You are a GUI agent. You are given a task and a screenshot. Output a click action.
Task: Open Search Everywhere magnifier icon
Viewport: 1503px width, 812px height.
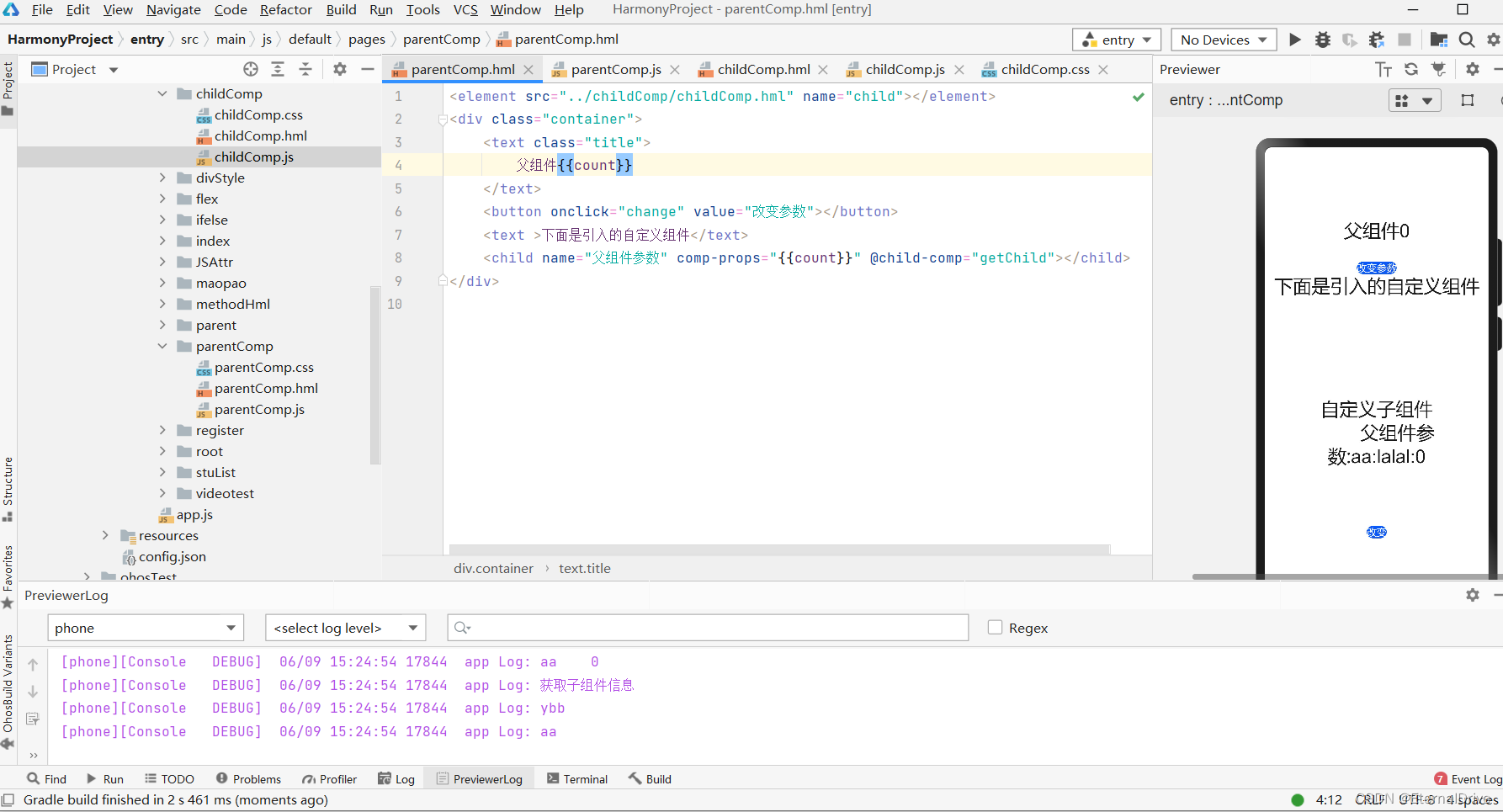[x=1467, y=40]
